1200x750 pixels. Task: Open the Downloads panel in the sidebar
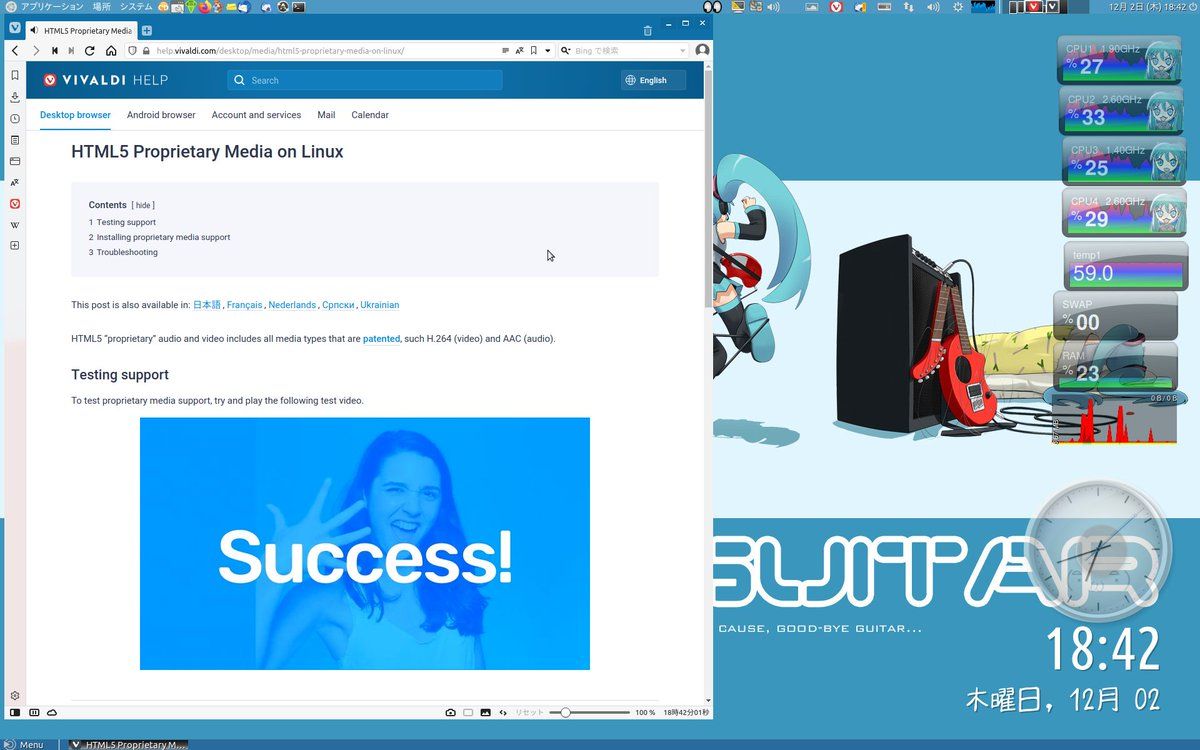[15, 97]
